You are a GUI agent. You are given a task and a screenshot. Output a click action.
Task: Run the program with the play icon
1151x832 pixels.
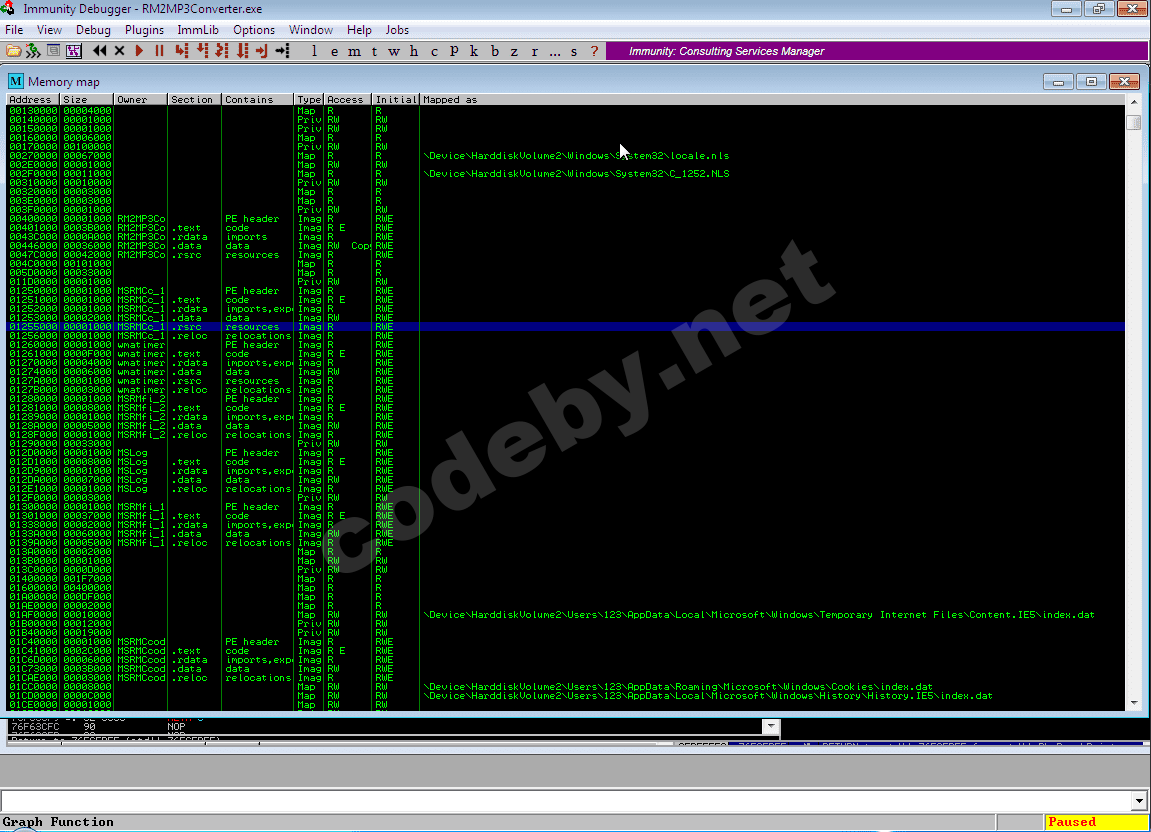139,51
